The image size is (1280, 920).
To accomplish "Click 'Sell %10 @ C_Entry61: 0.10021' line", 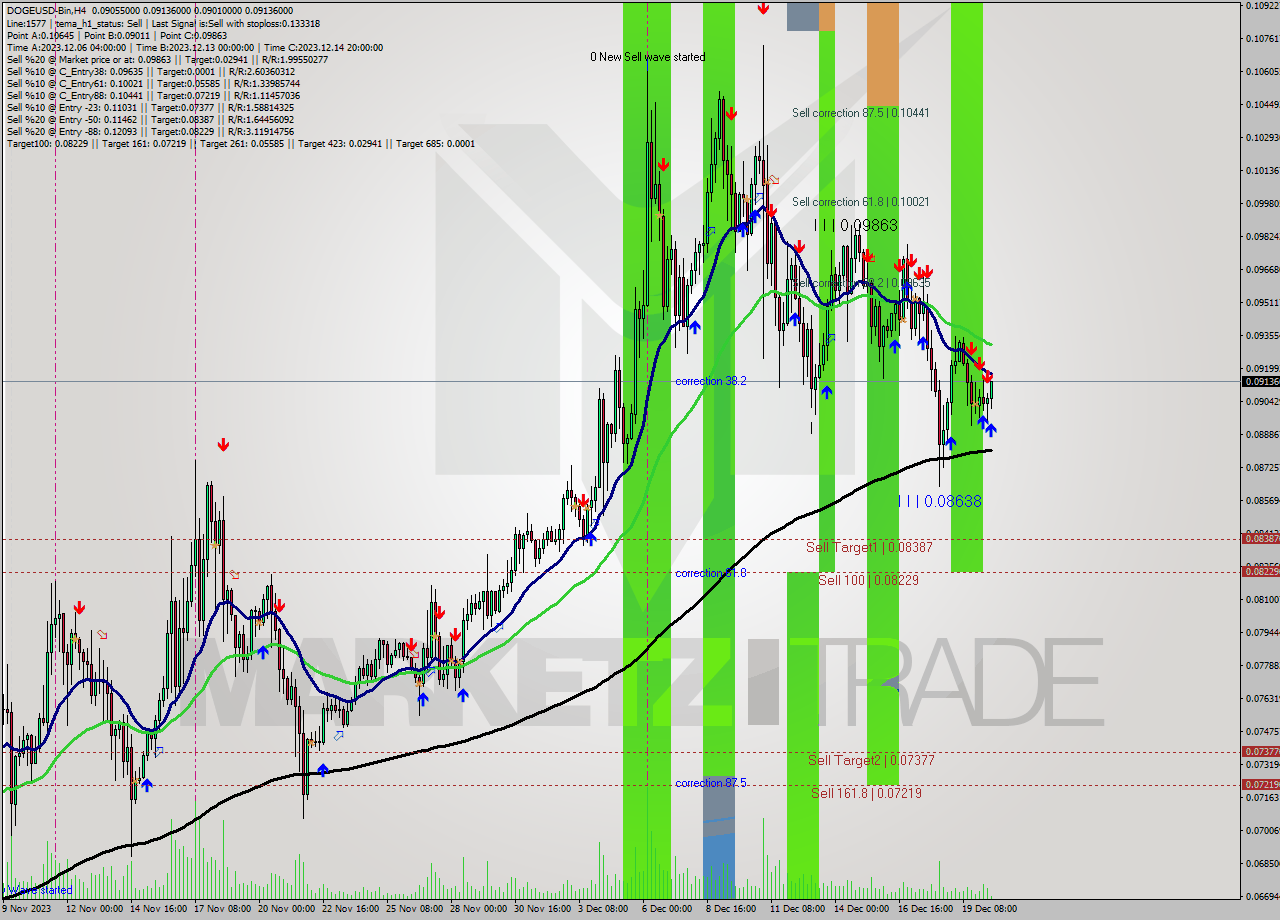I will pyautogui.click(x=153, y=84).
